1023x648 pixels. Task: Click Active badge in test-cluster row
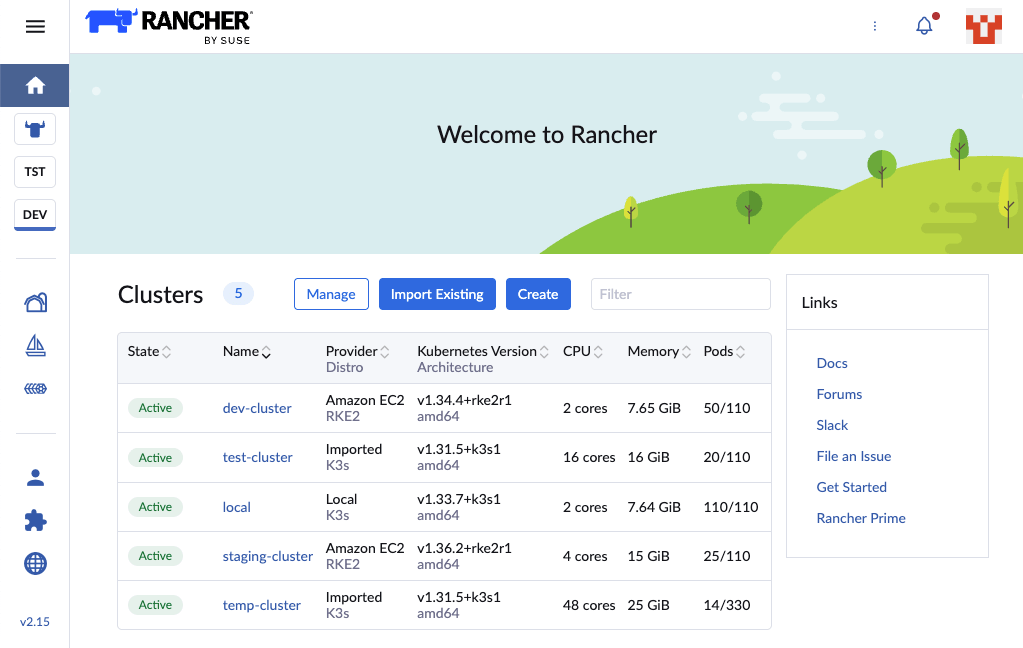pos(155,457)
